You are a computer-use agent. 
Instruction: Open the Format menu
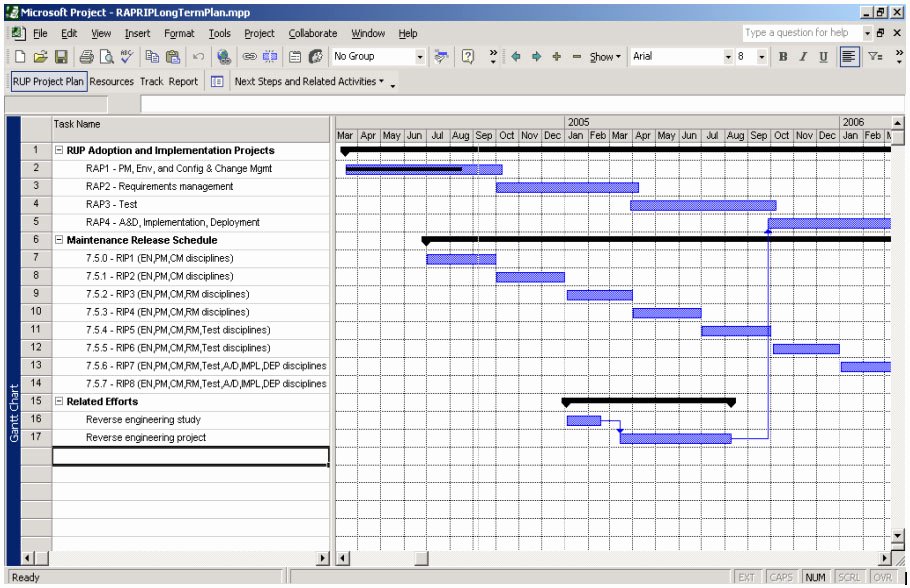(179, 33)
